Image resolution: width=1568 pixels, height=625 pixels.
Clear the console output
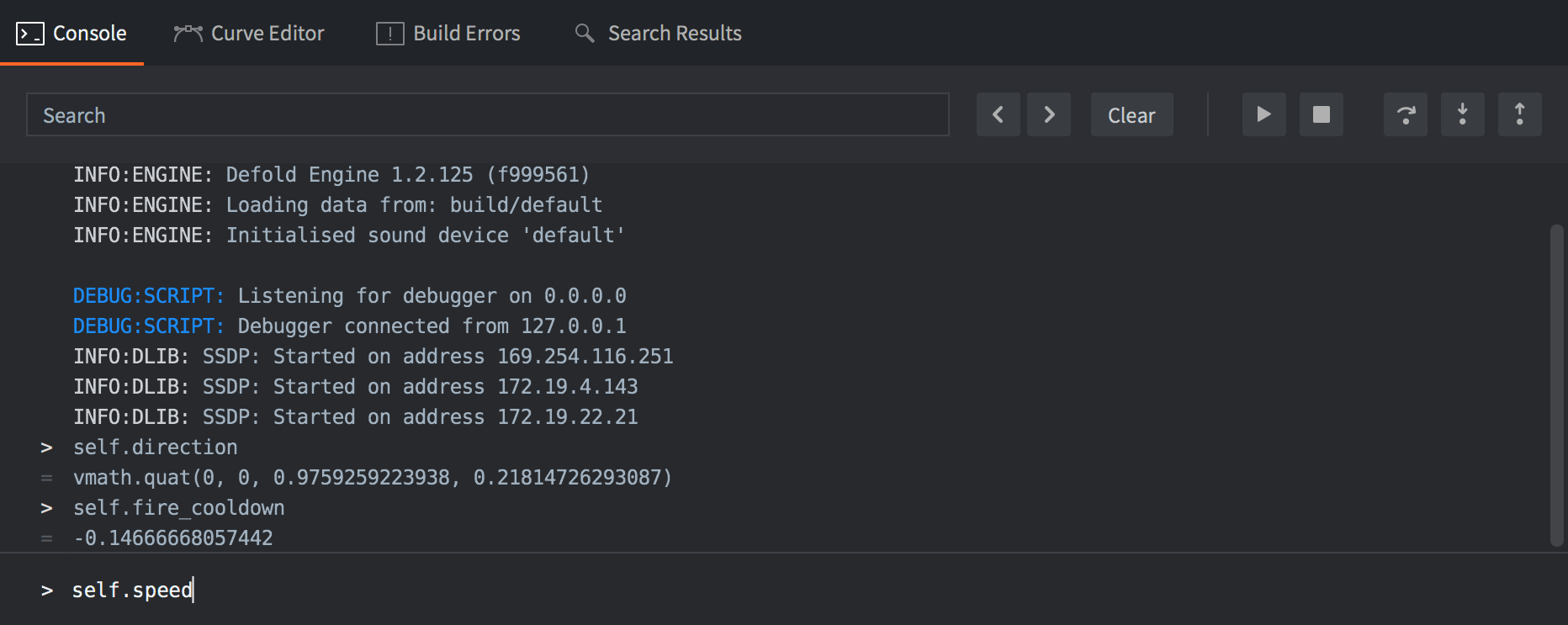coord(1131,115)
